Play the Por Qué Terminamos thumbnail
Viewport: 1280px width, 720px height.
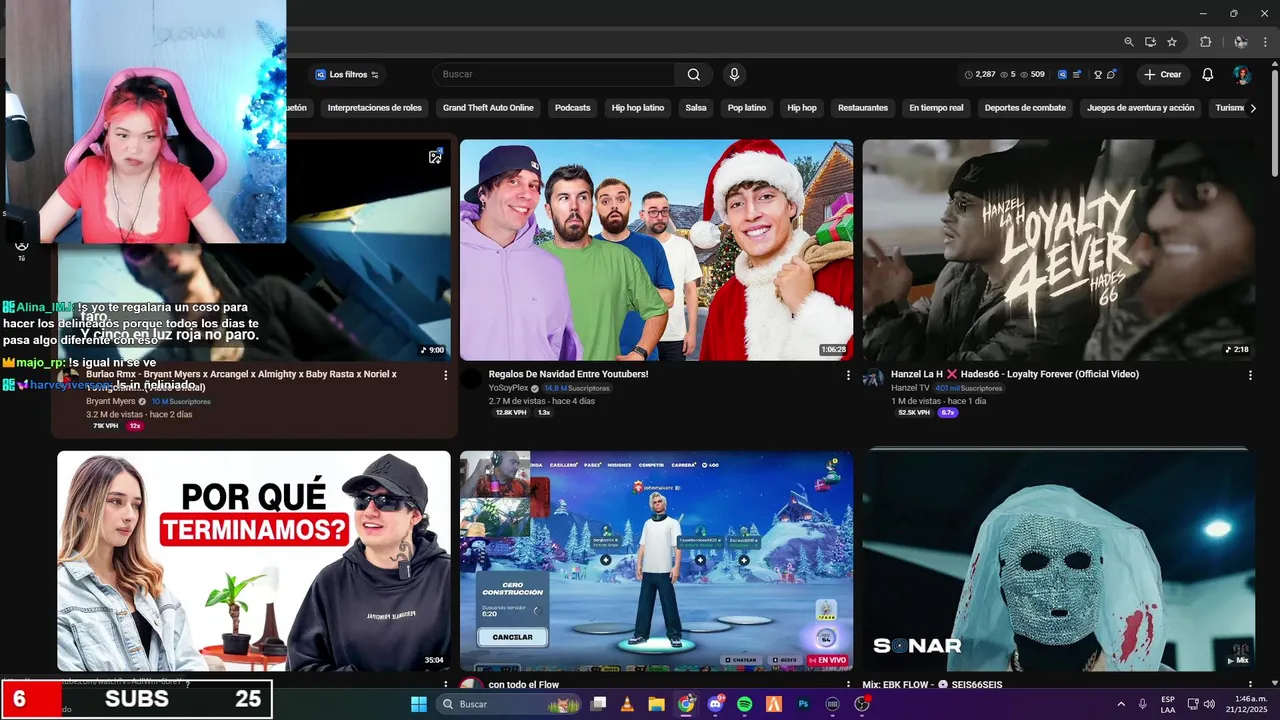[254, 561]
